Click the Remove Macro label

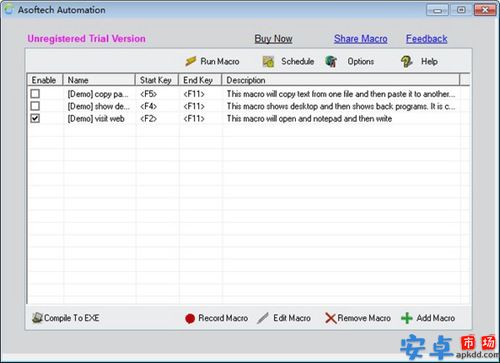pyautogui.click(x=364, y=318)
